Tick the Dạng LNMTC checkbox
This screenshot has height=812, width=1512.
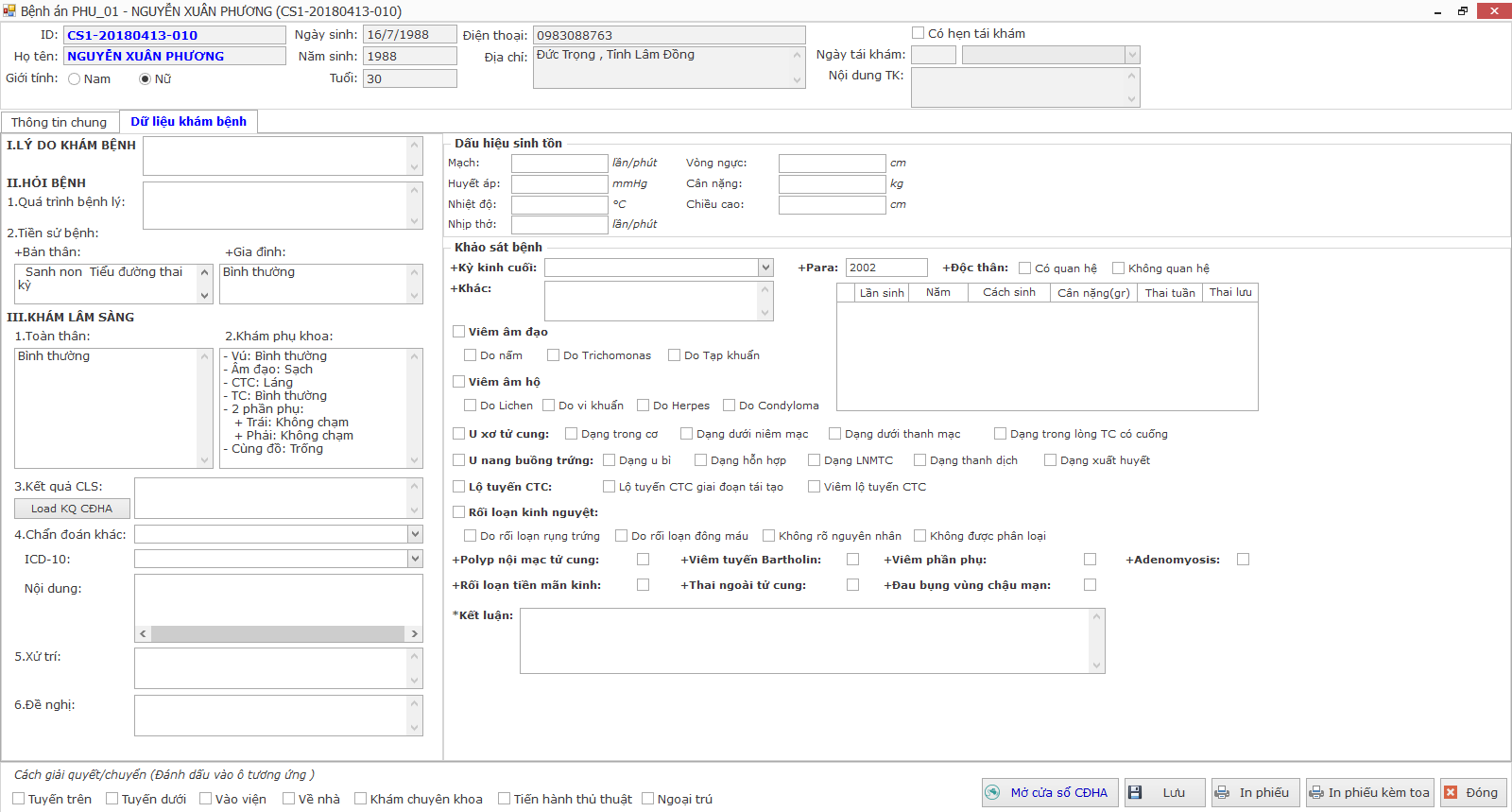pyautogui.click(x=814, y=459)
